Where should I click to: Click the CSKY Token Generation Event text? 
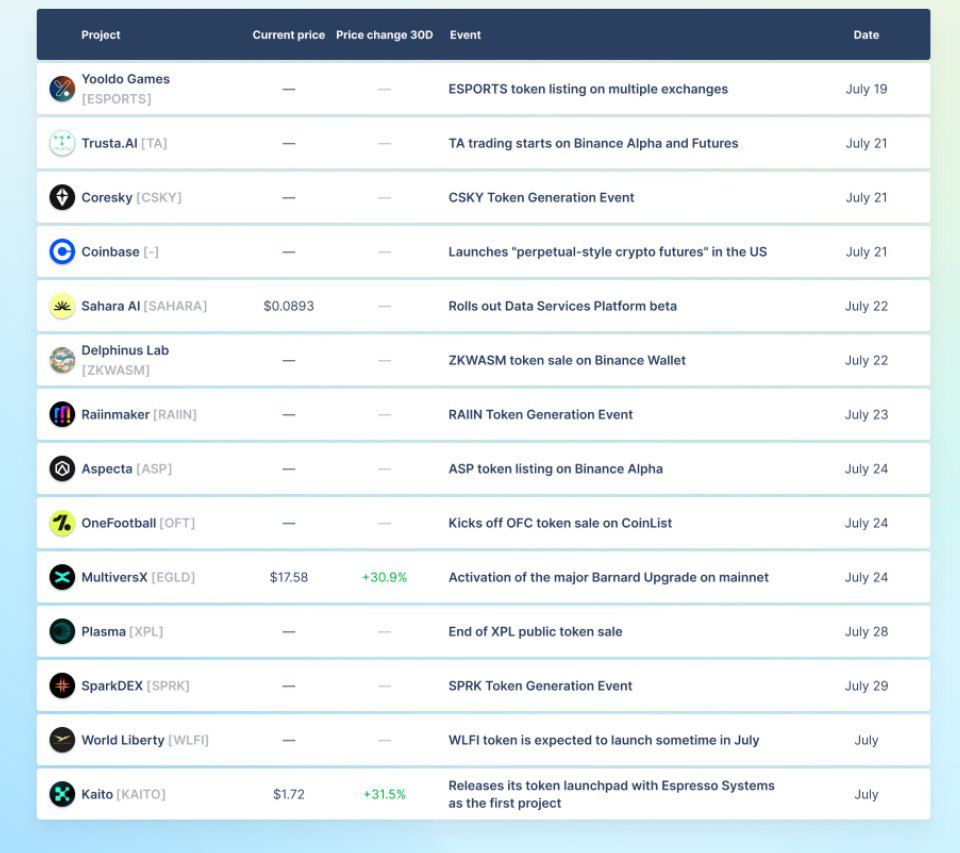(x=541, y=197)
